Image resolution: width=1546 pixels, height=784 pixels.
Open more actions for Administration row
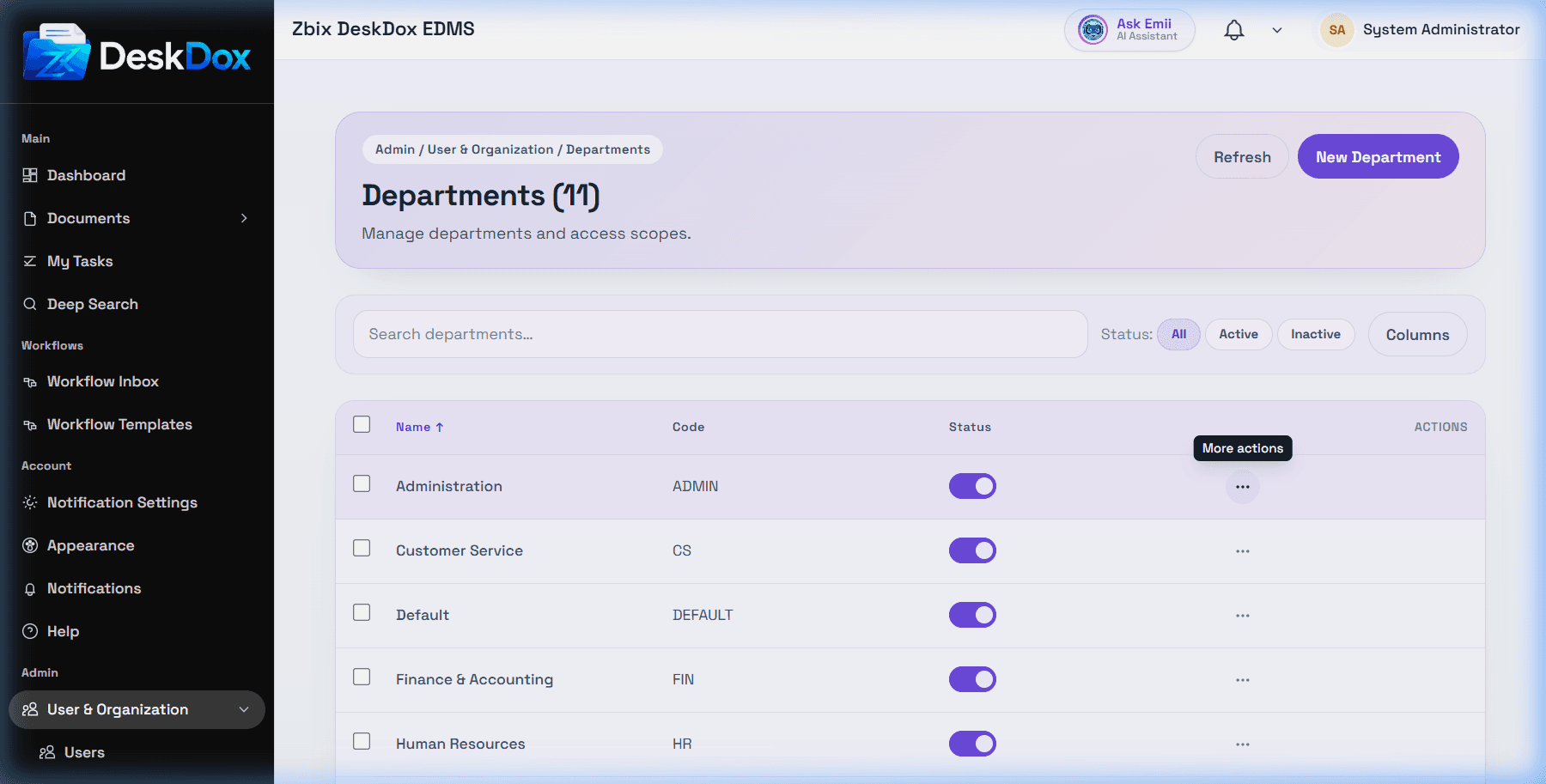[x=1243, y=487]
